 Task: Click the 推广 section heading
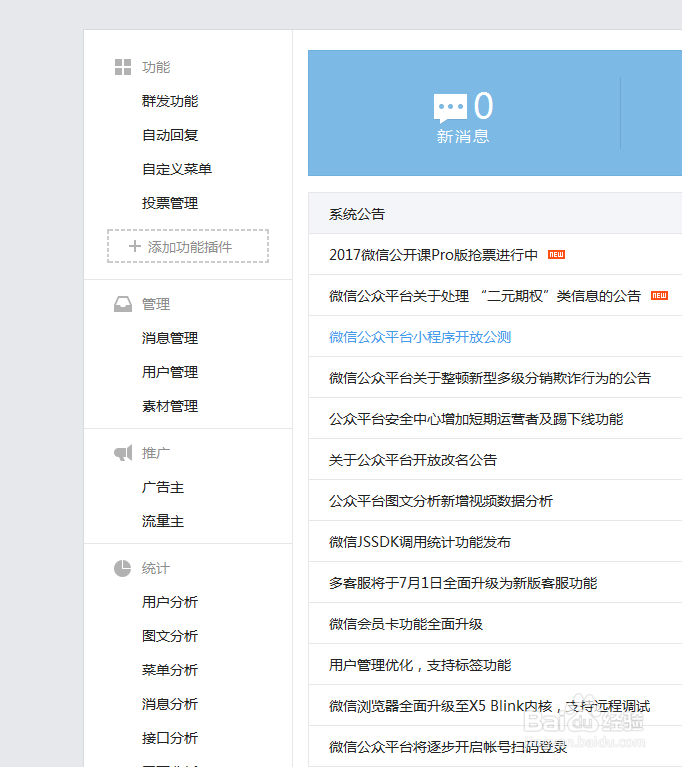156,453
